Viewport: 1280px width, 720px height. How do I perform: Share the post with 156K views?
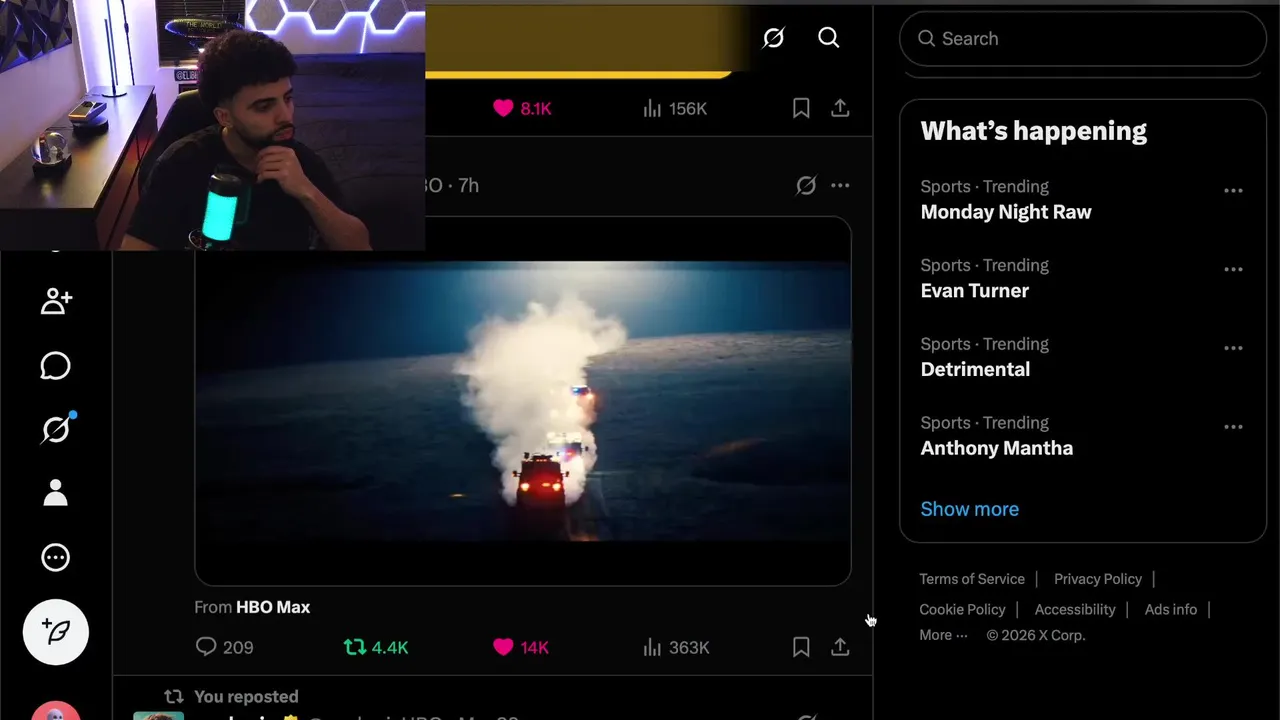tap(840, 108)
